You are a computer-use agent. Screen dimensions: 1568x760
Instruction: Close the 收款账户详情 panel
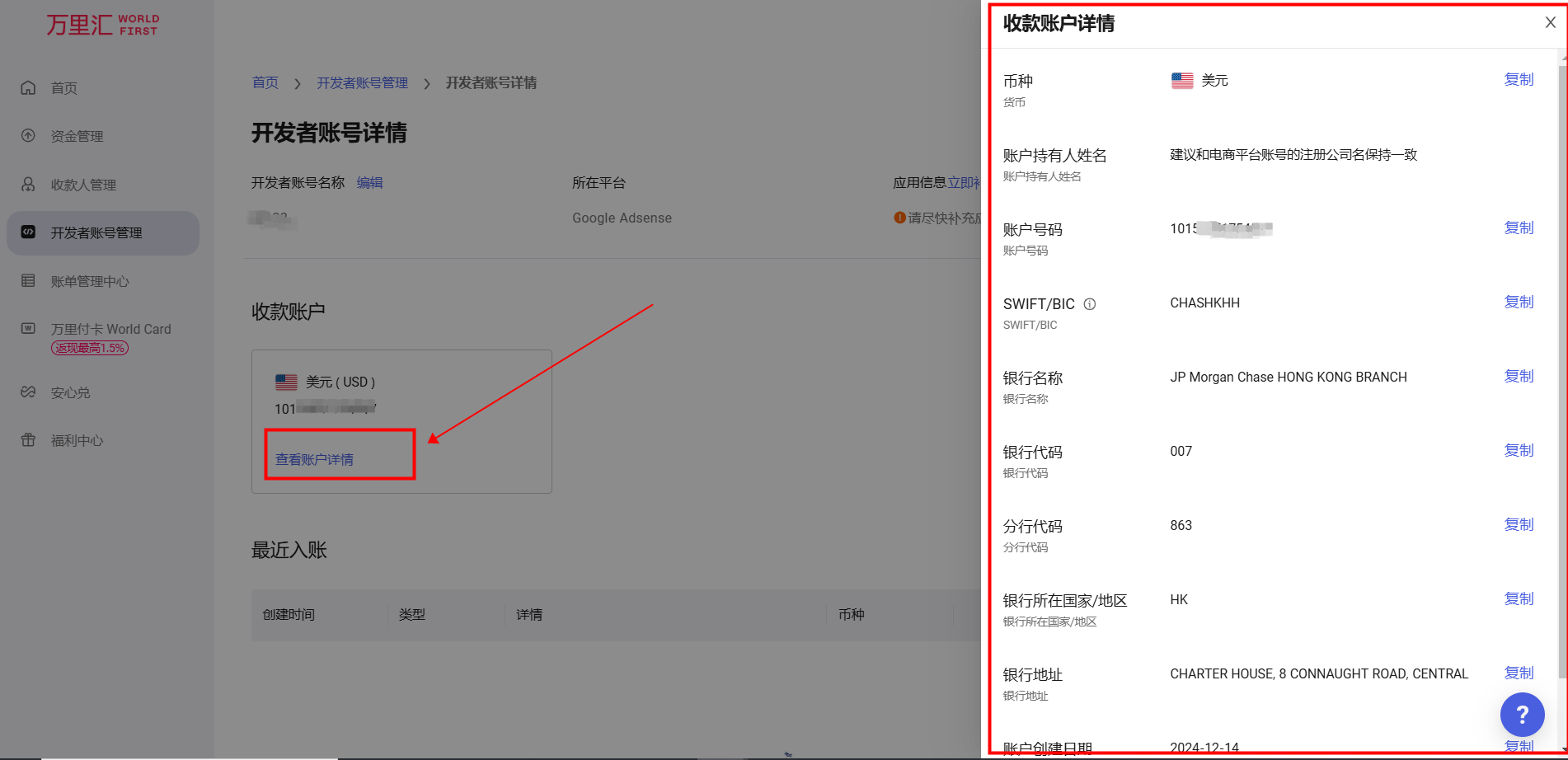click(1550, 23)
